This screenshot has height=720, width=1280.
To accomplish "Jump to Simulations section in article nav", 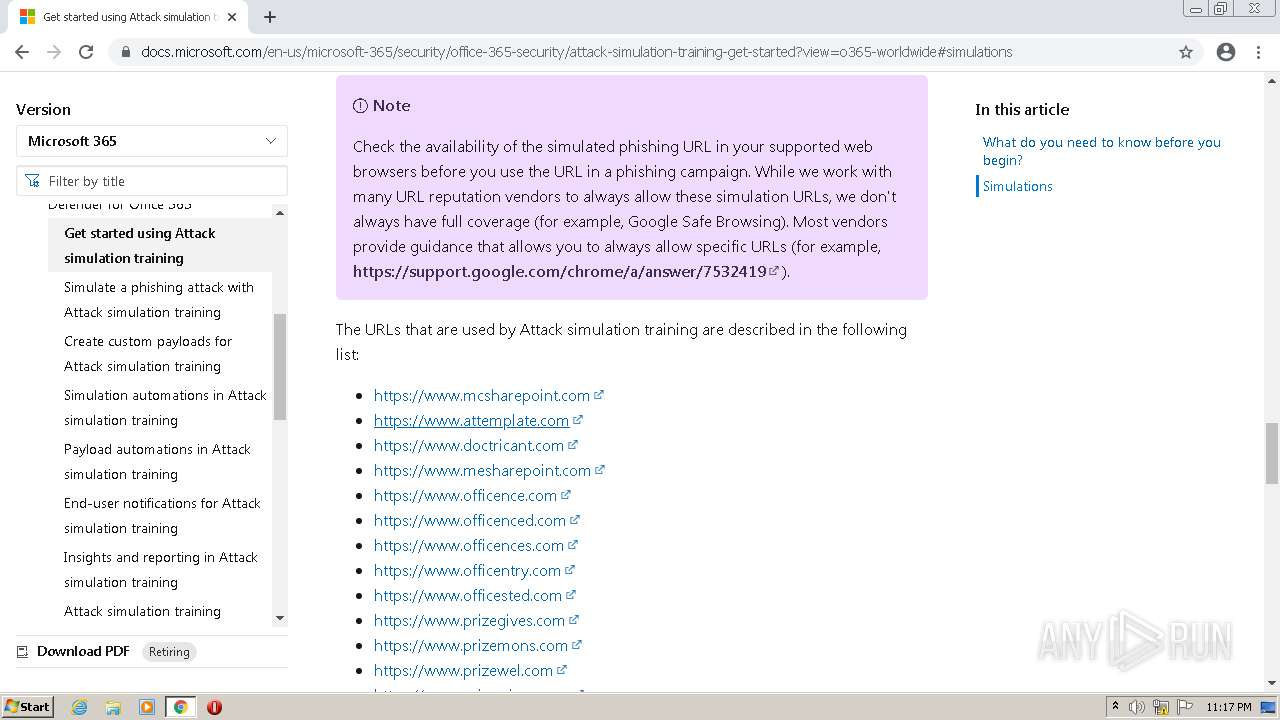I will 1017,186.
